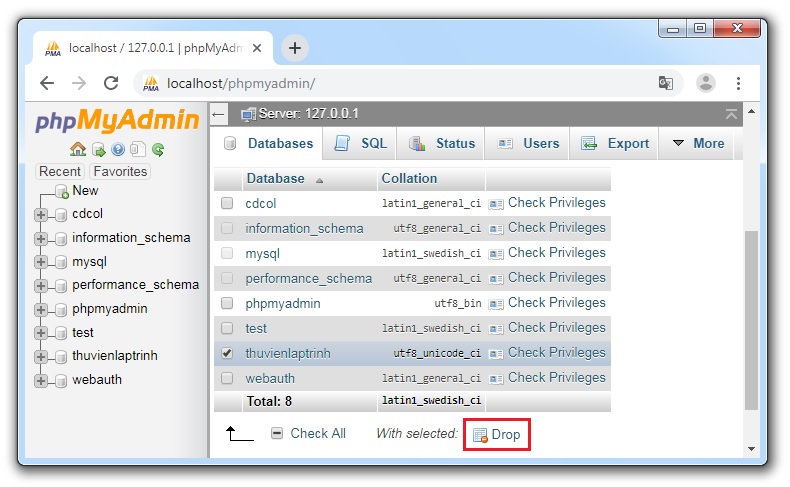Expand the mysql database tree node

(x=41, y=262)
